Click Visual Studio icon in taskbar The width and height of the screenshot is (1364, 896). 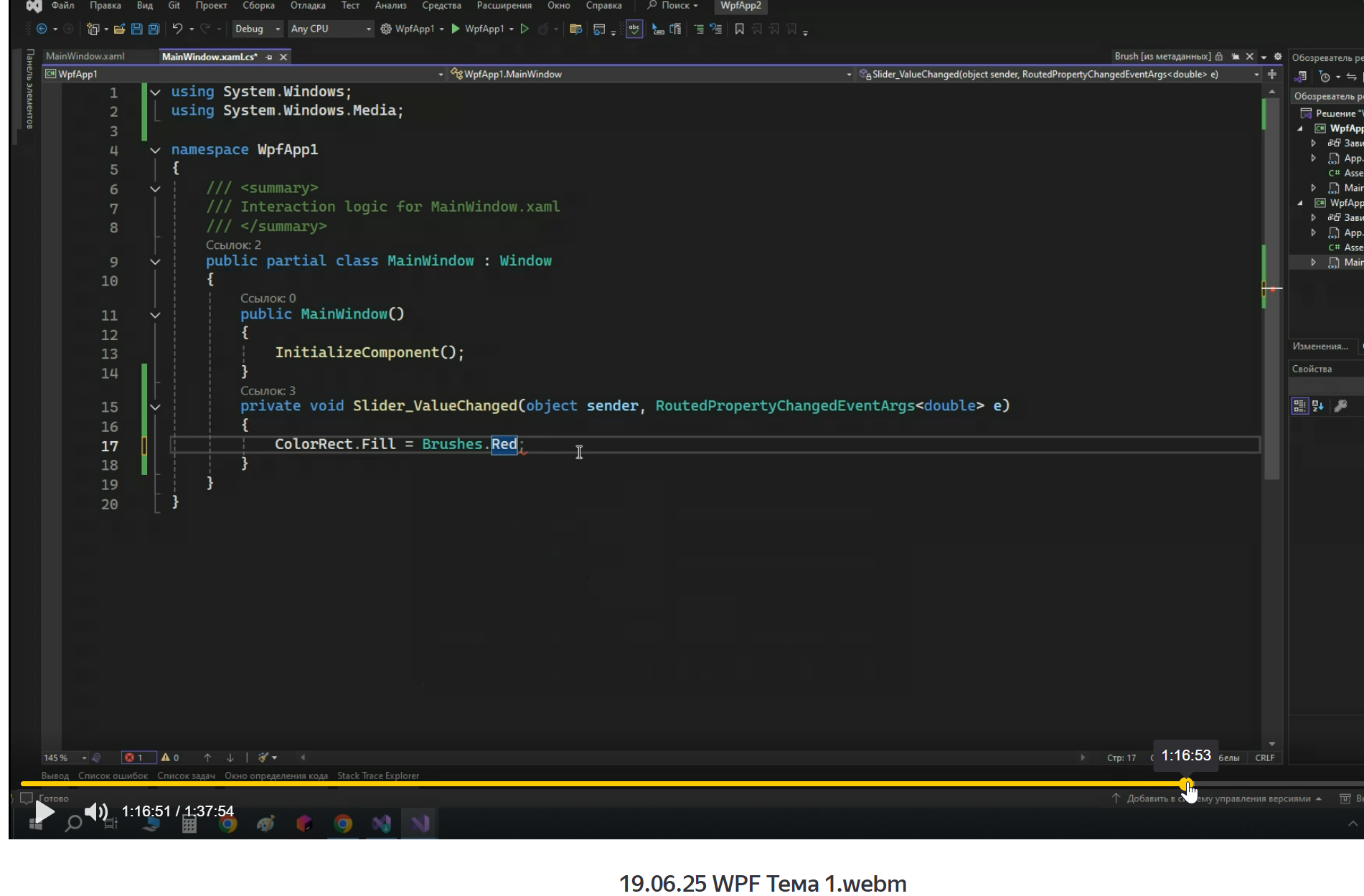click(x=420, y=824)
